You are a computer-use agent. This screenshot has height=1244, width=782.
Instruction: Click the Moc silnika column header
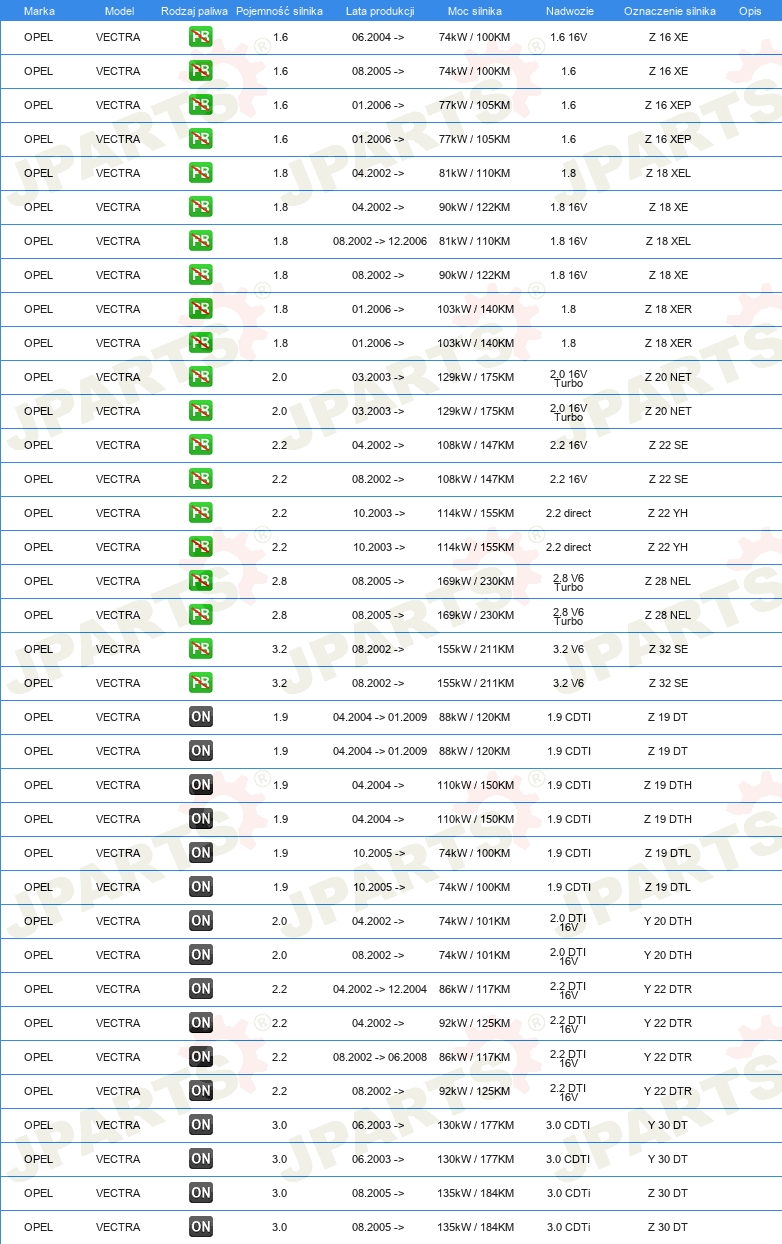pos(476,11)
